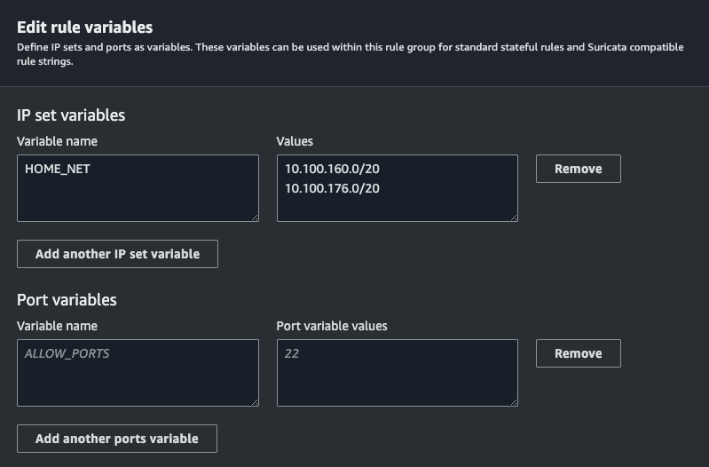Image resolution: width=709 pixels, height=467 pixels.
Task: Click the ALLOW_PORTS variable name field
Action: click(x=138, y=373)
